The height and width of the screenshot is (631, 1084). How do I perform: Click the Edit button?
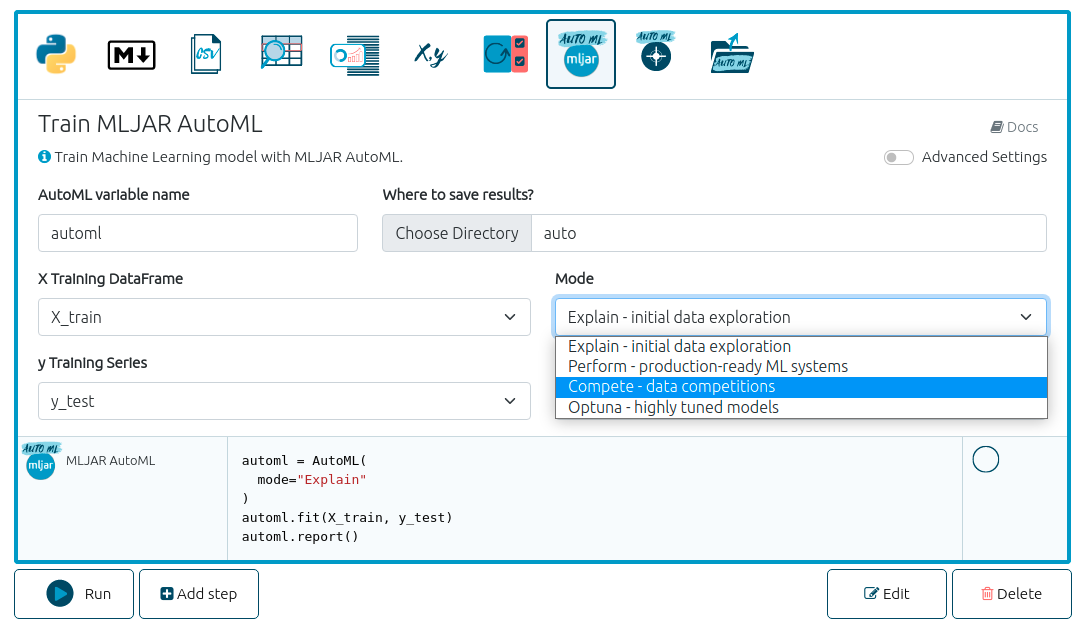(x=887, y=594)
